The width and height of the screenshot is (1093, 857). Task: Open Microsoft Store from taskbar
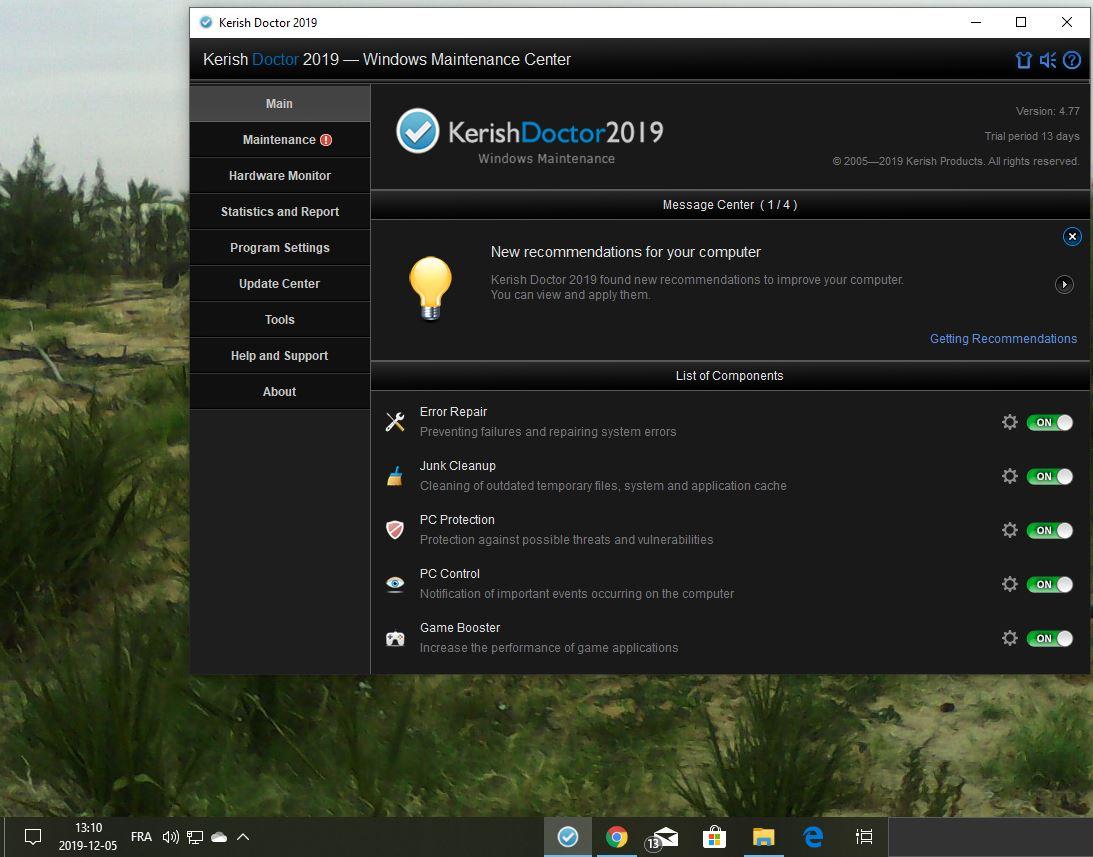point(714,836)
